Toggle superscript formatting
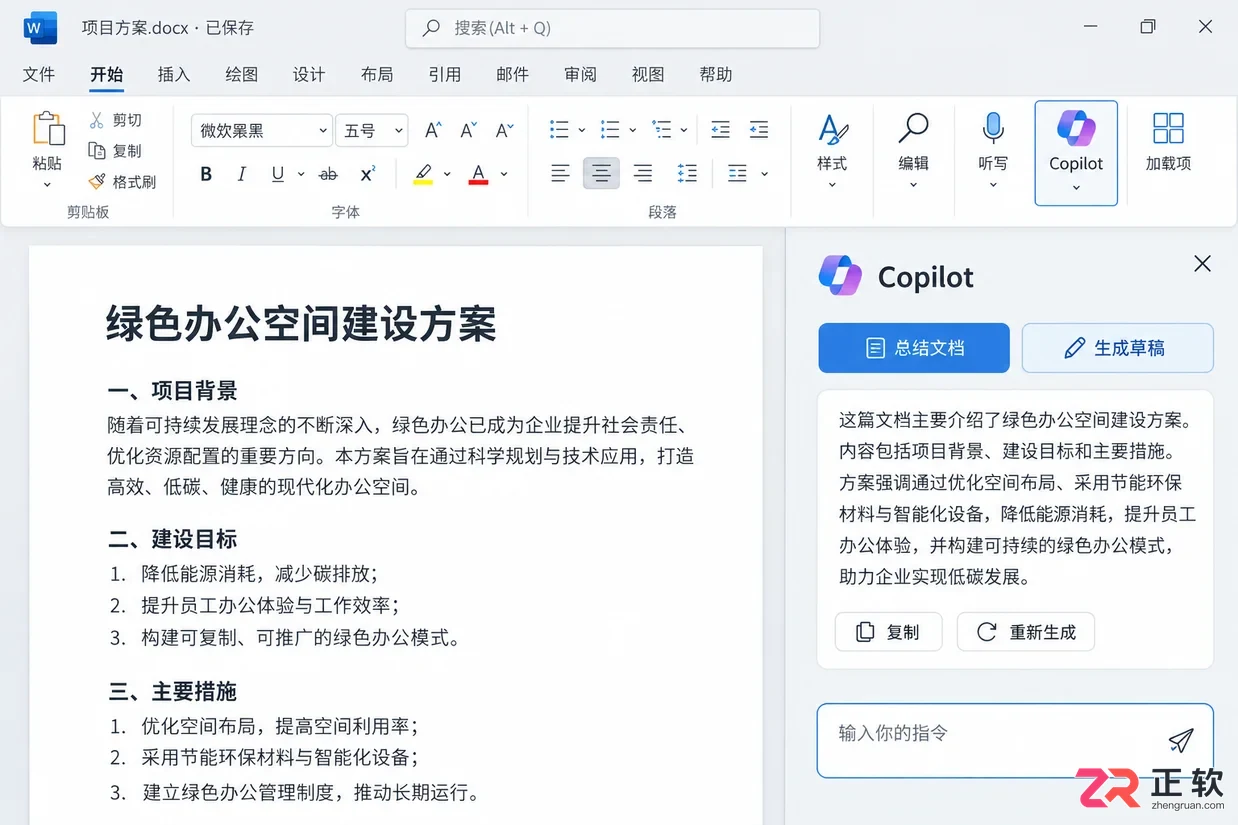 pyautogui.click(x=367, y=174)
